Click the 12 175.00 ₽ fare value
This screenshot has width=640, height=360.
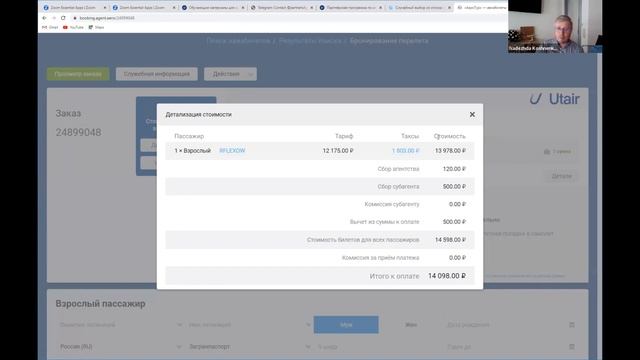(338, 151)
